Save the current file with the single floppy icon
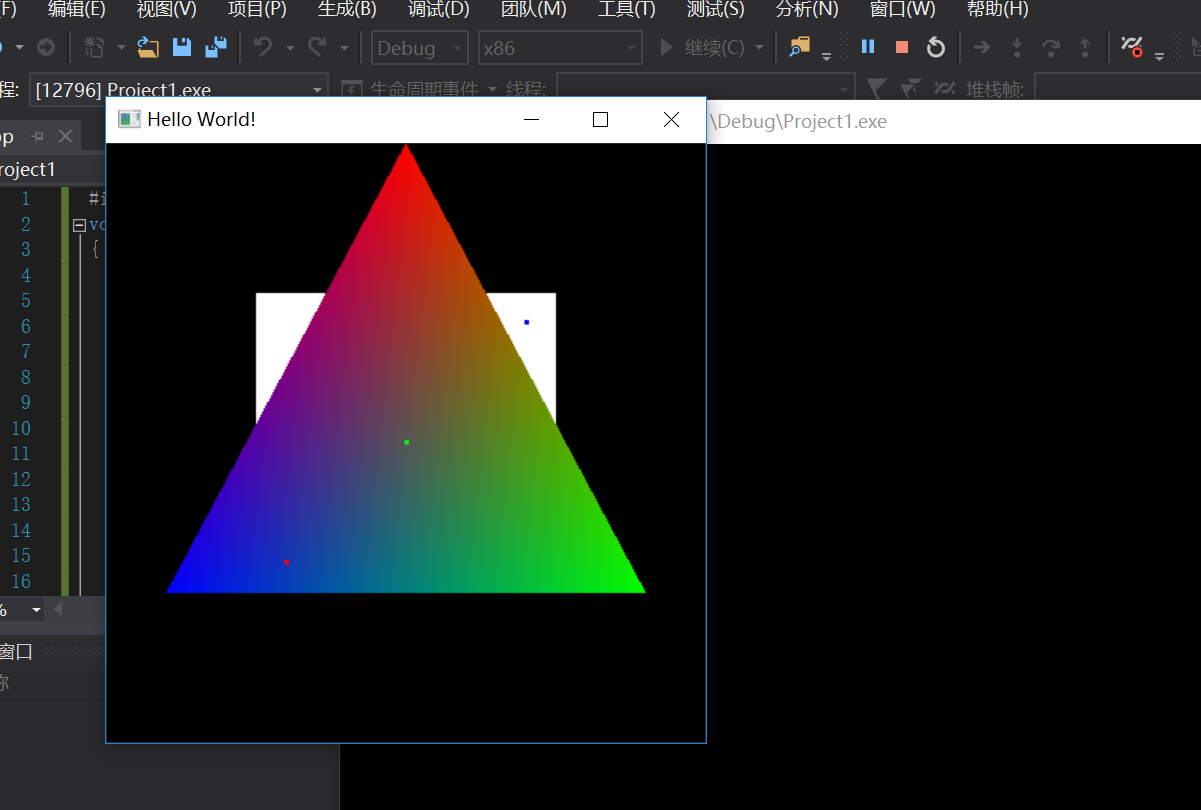This screenshot has height=810, width=1201. pyautogui.click(x=181, y=47)
